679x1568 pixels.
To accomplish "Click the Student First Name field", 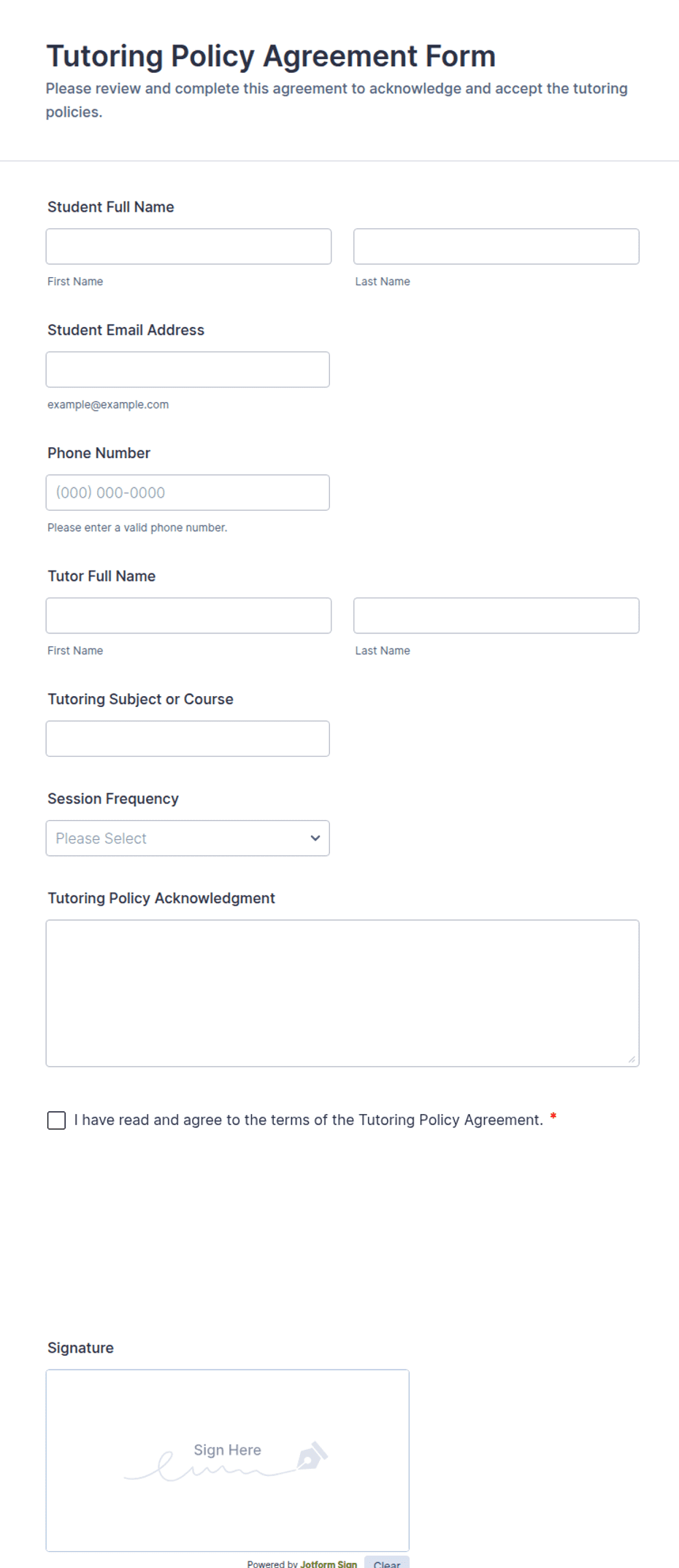I will click(x=188, y=247).
